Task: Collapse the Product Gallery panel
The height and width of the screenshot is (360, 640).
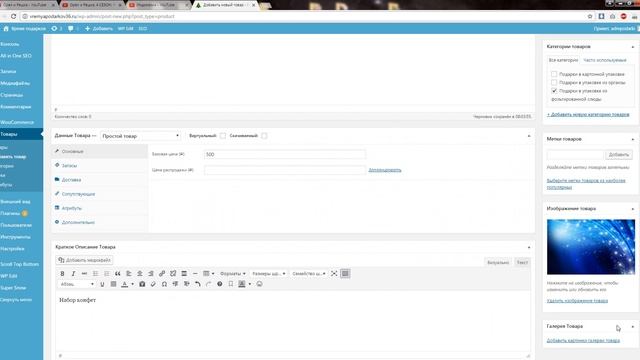Action: (633, 327)
